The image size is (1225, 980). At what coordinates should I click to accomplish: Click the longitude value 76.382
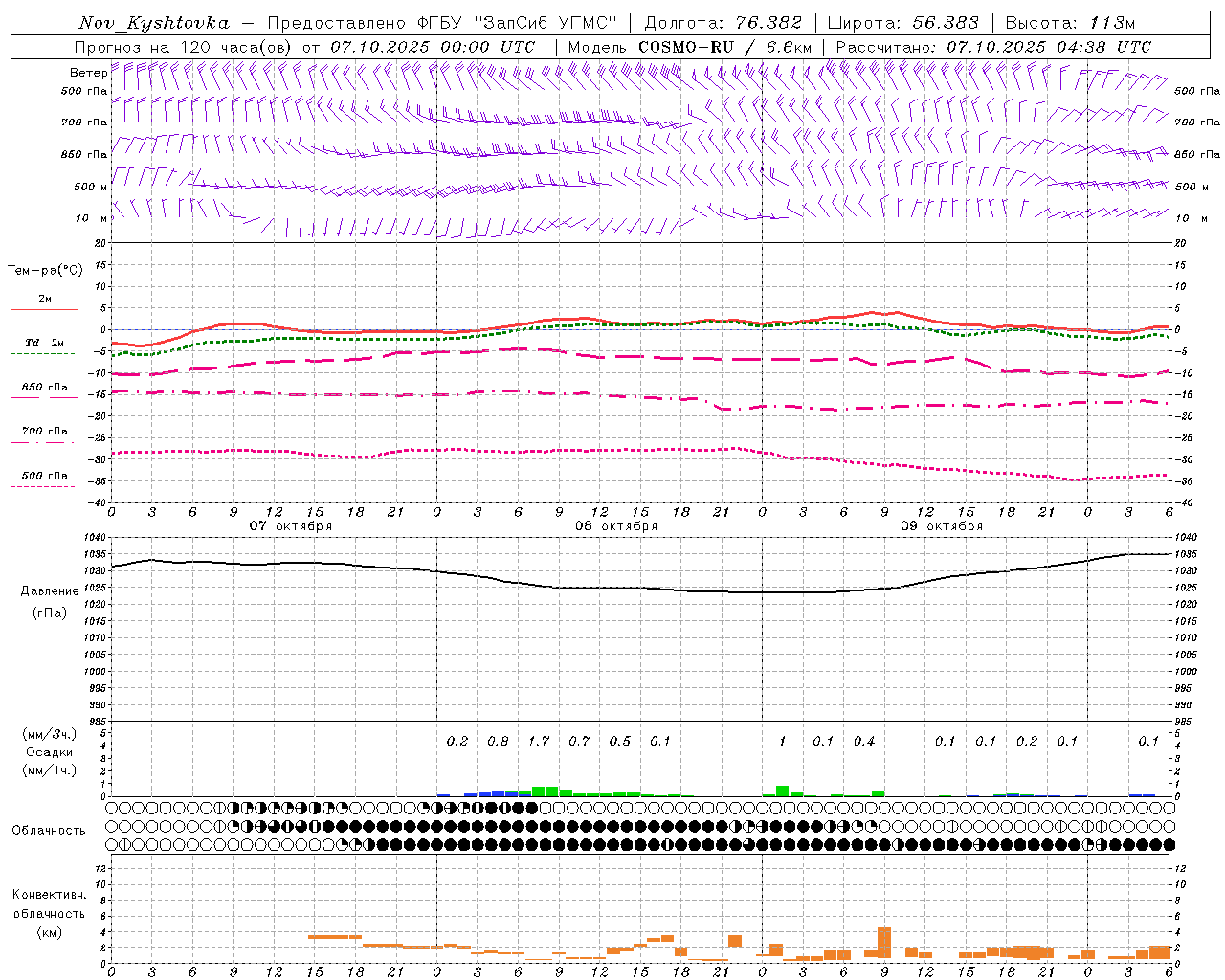pos(768,23)
